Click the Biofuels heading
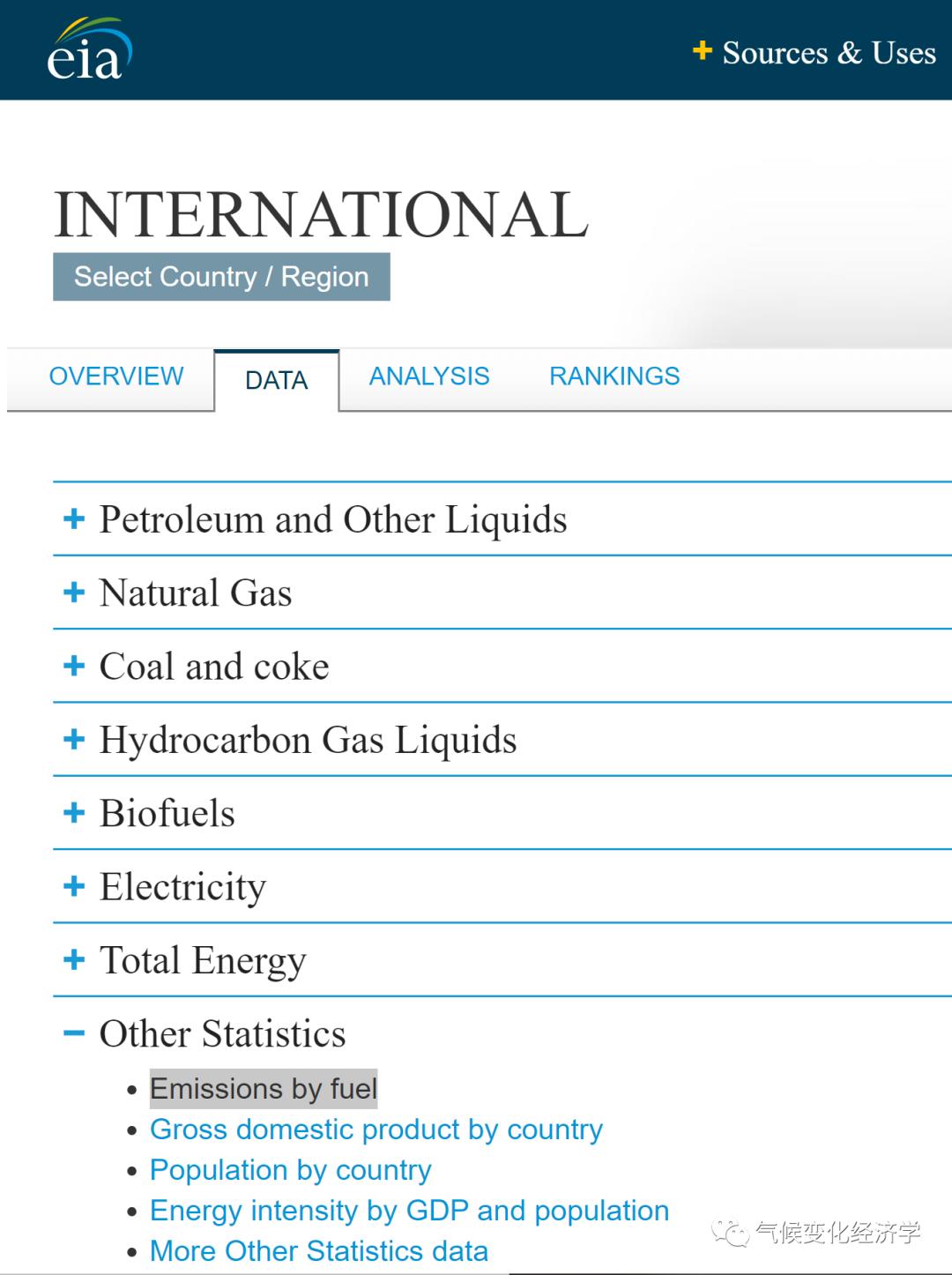This screenshot has height=1275, width=952. tap(167, 813)
